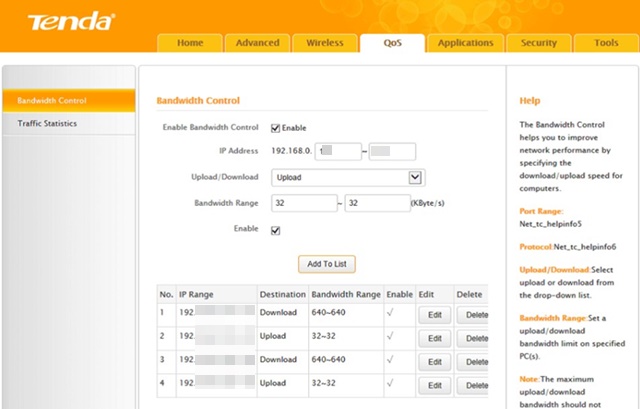Select Bandwidth Control in the sidebar

pyautogui.click(x=52, y=101)
